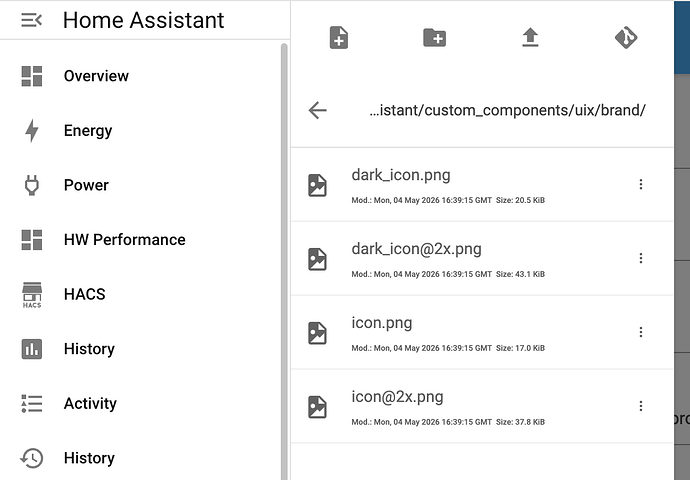This screenshot has height=480, width=690.
Task: Upload a file
Action: pos(530,37)
